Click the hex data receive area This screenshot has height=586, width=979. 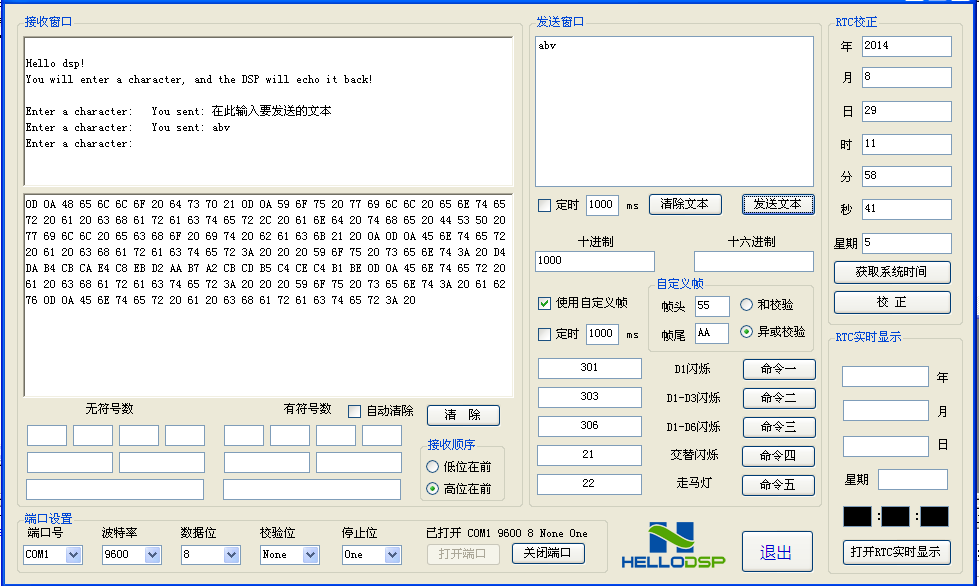click(x=268, y=295)
